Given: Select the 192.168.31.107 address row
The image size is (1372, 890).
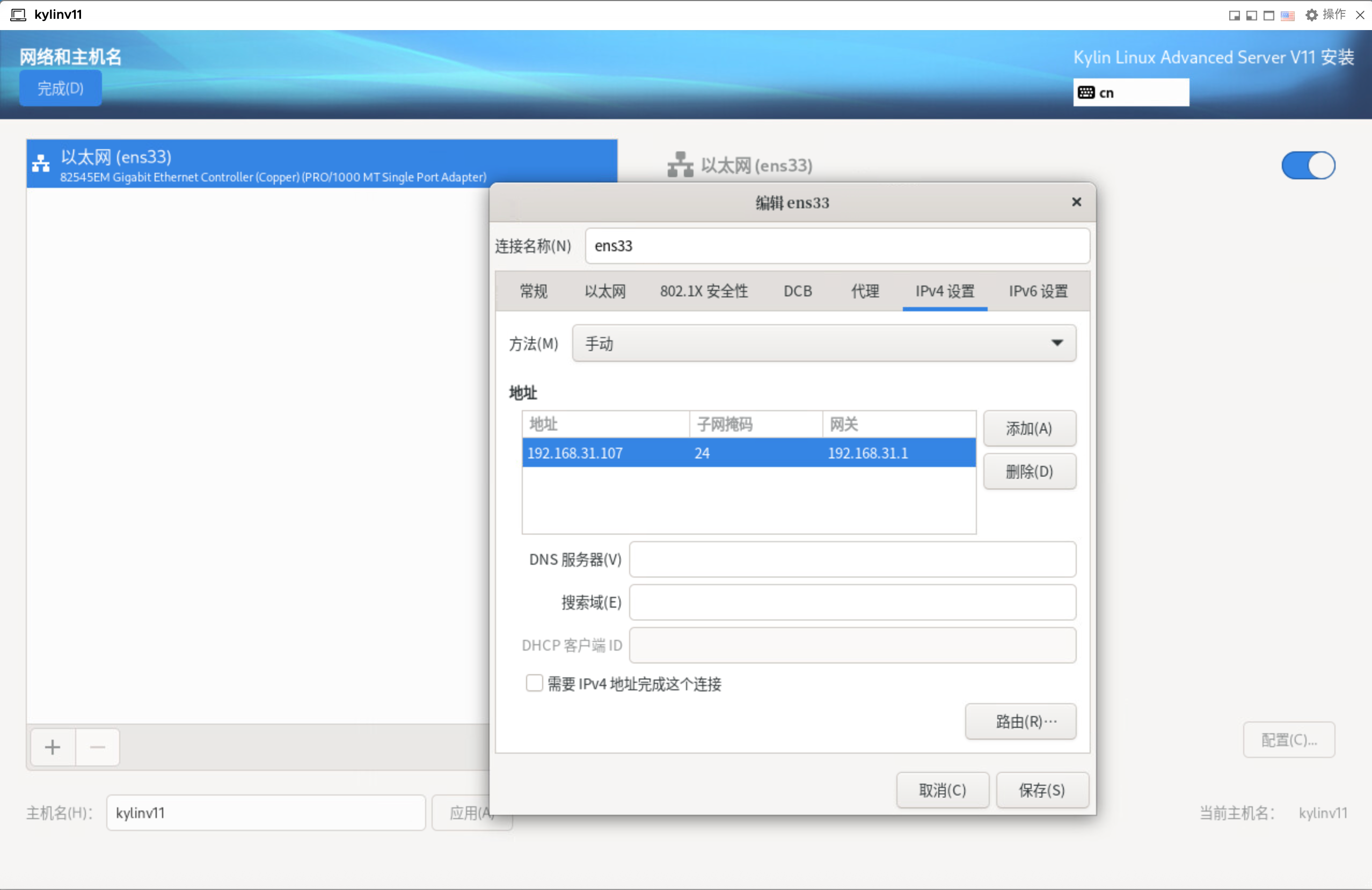Looking at the screenshot, I should (748, 453).
